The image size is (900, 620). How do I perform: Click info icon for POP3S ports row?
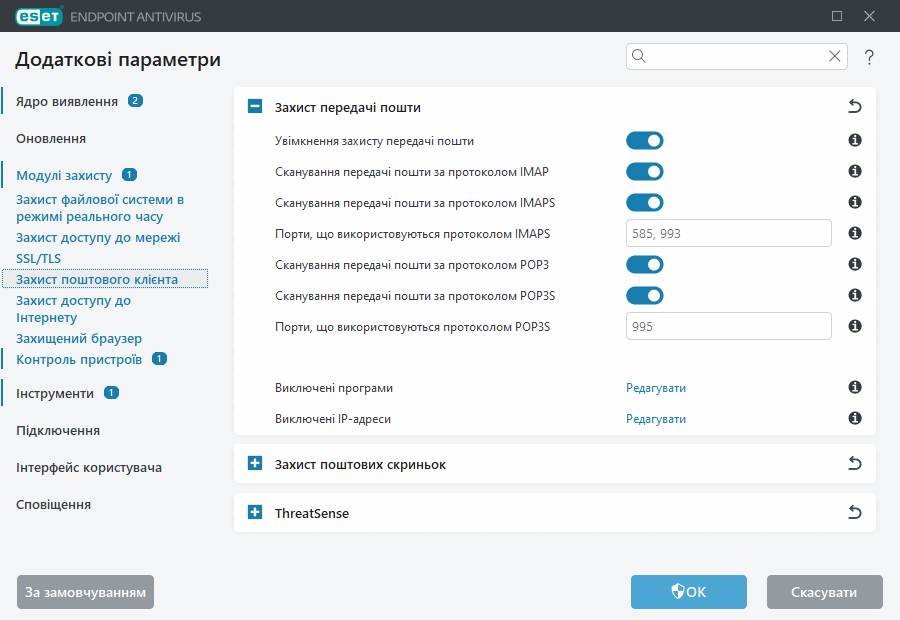pyautogui.click(x=855, y=326)
